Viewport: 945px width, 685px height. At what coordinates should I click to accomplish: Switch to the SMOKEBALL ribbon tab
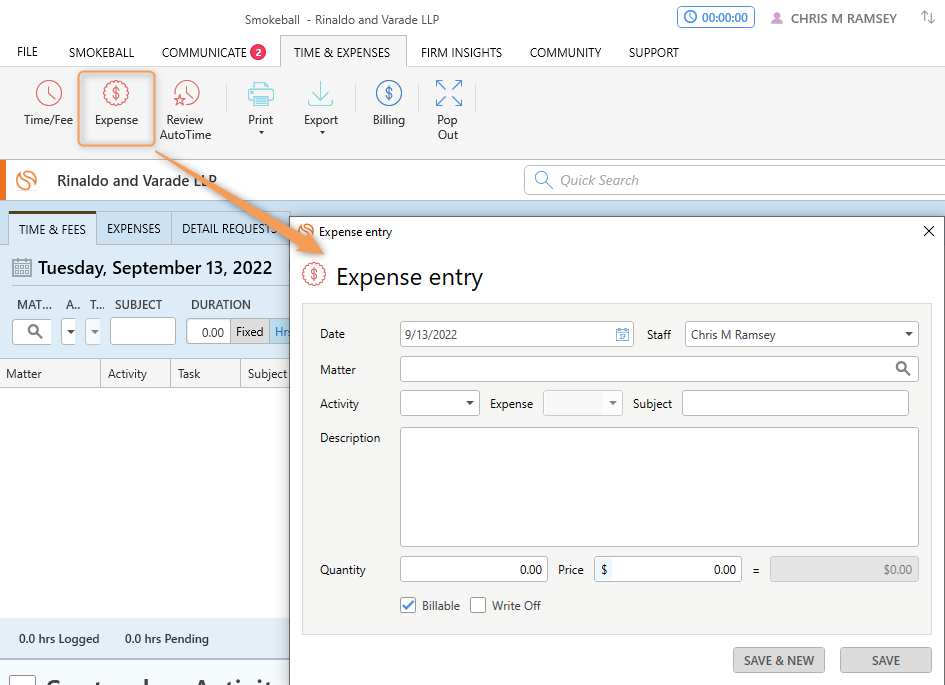point(101,52)
